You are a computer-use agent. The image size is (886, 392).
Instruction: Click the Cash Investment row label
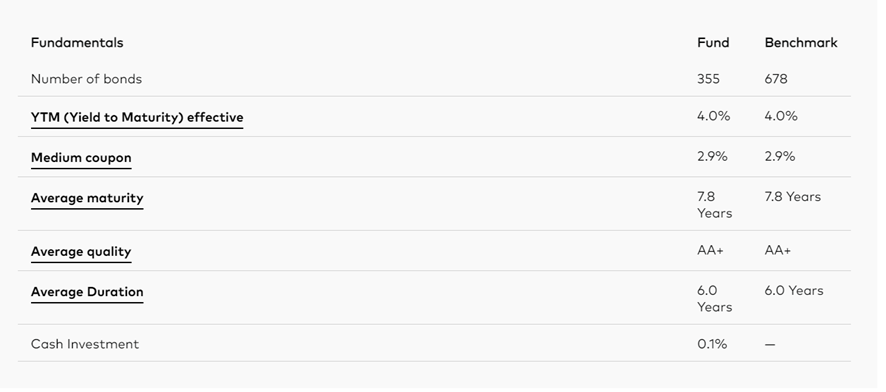click(x=85, y=344)
